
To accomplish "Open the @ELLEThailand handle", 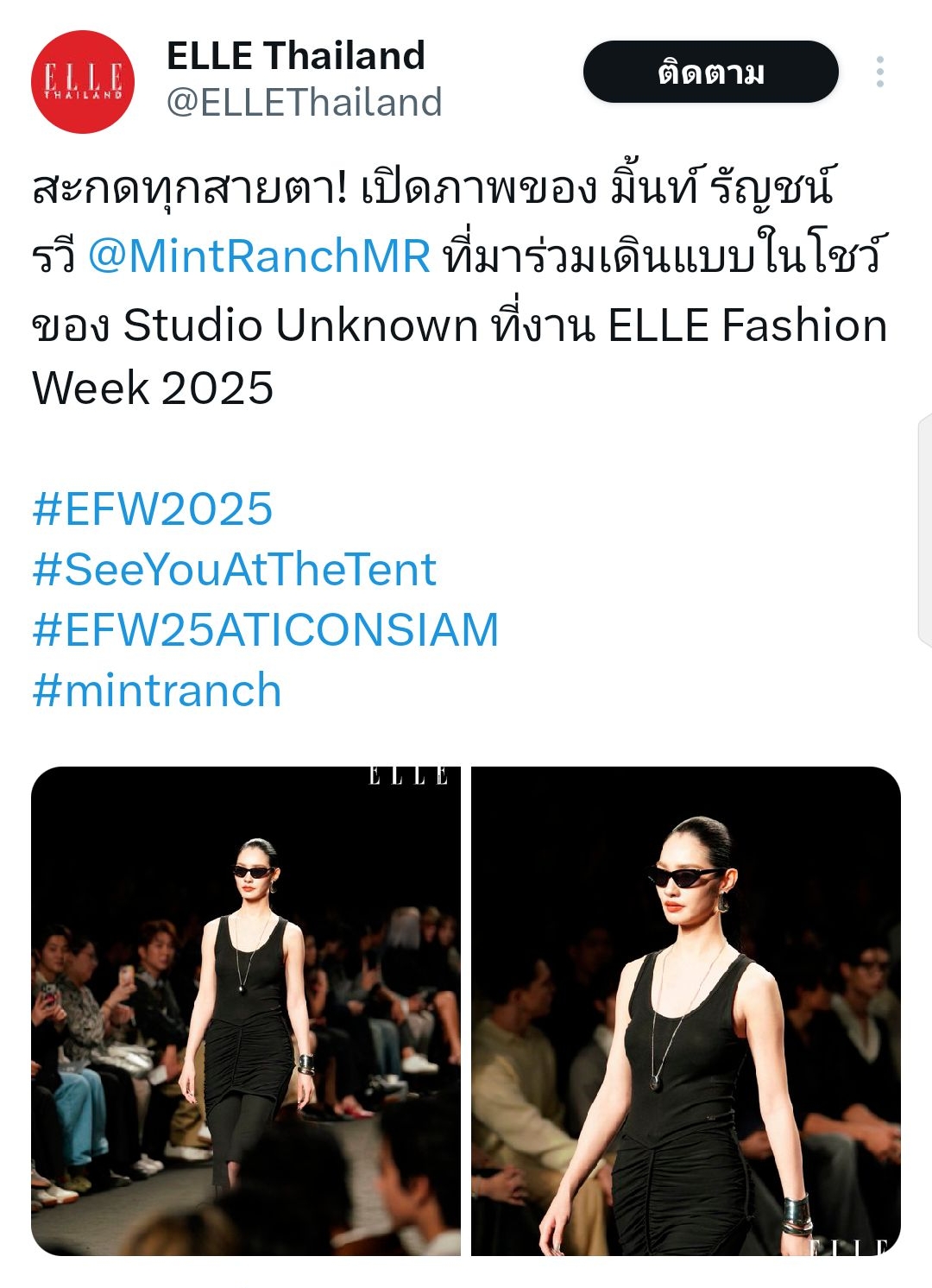I will coord(304,103).
